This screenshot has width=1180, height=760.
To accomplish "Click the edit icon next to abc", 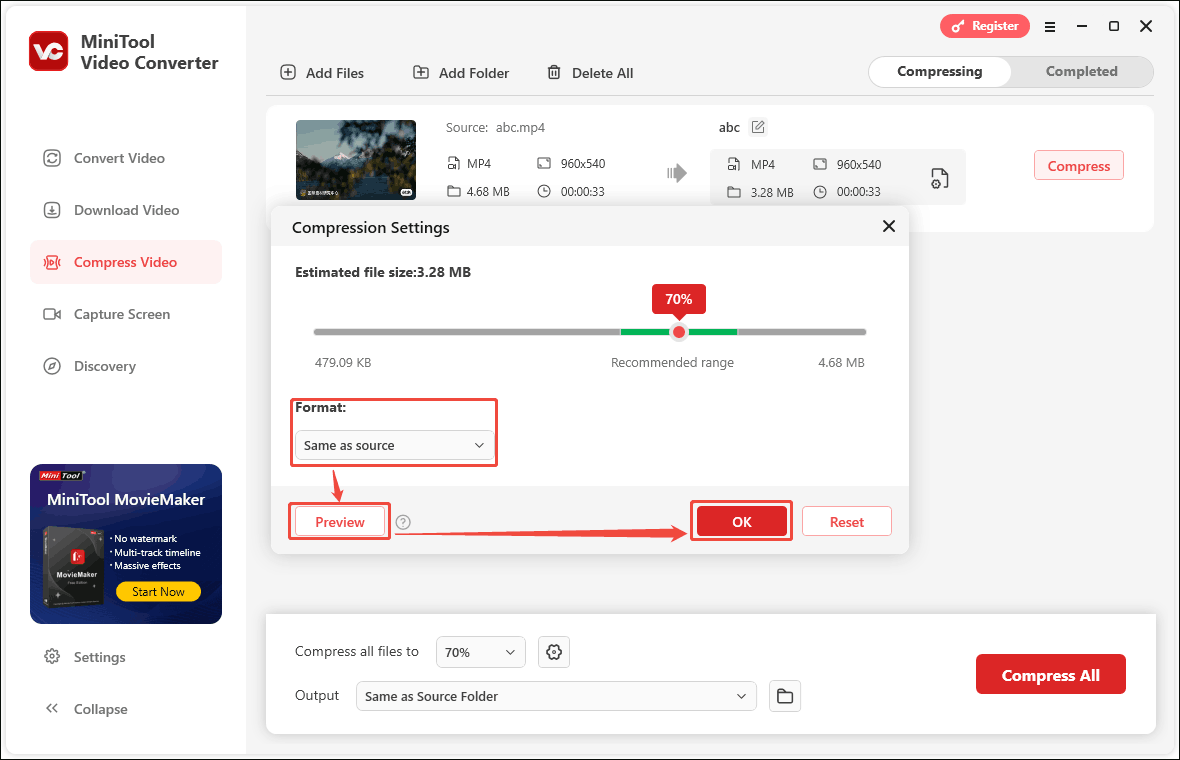I will point(759,127).
